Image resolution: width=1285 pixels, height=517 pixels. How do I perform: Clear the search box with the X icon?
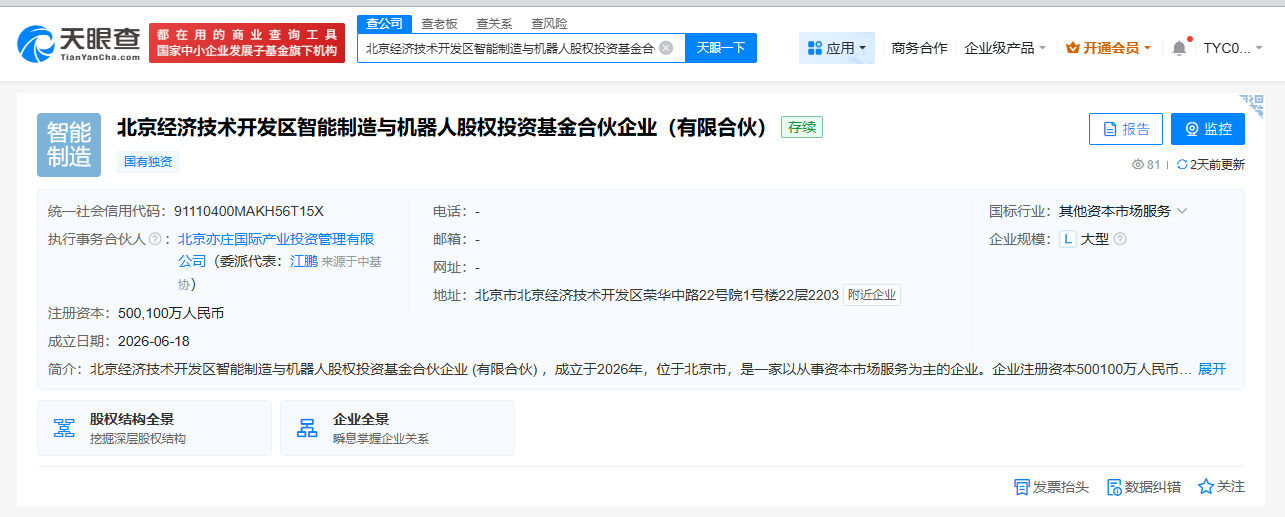(x=666, y=47)
